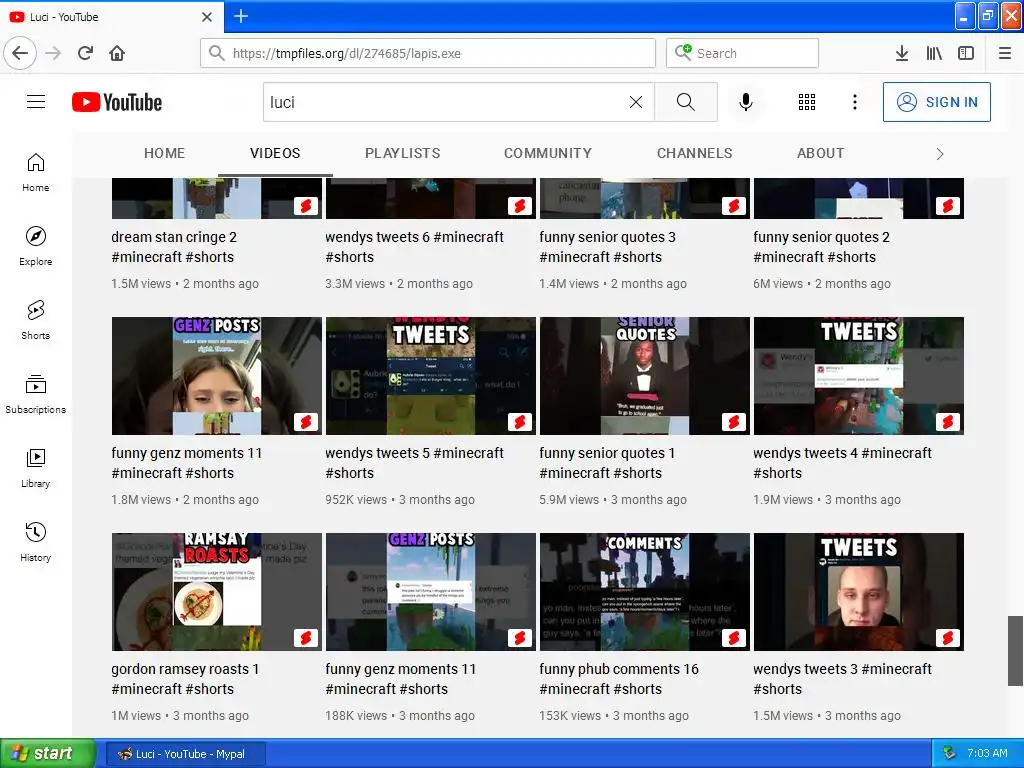The width and height of the screenshot is (1024, 768).
Task: Click the SIGN IN button
Action: click(x=936, y=102)
